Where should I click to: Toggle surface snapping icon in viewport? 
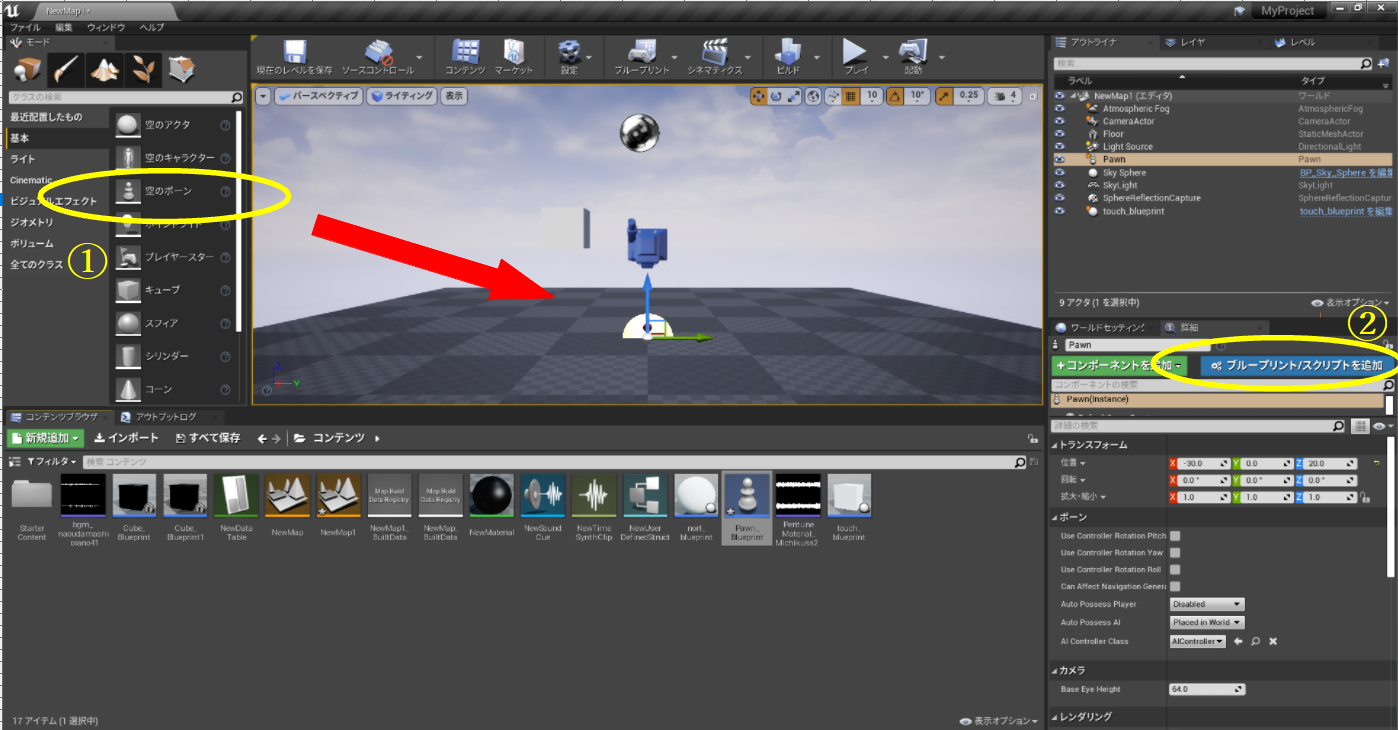833,96
